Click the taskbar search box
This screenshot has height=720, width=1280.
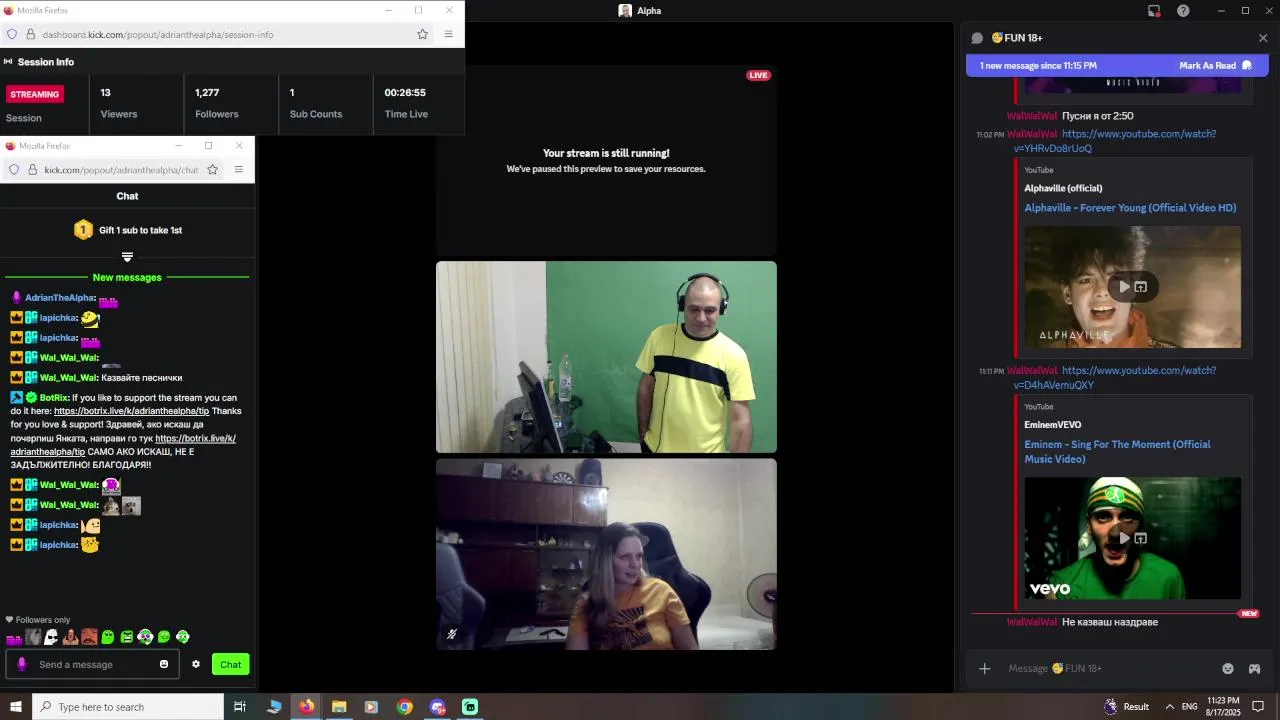(x=128, y=707)
